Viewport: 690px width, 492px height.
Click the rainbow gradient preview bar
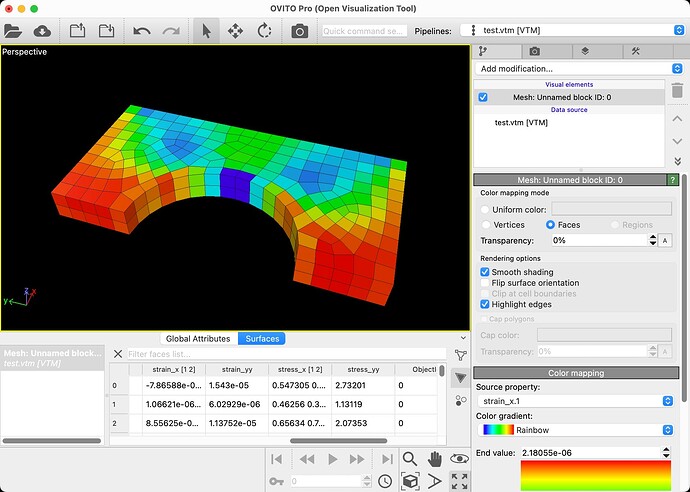(596, 476)
